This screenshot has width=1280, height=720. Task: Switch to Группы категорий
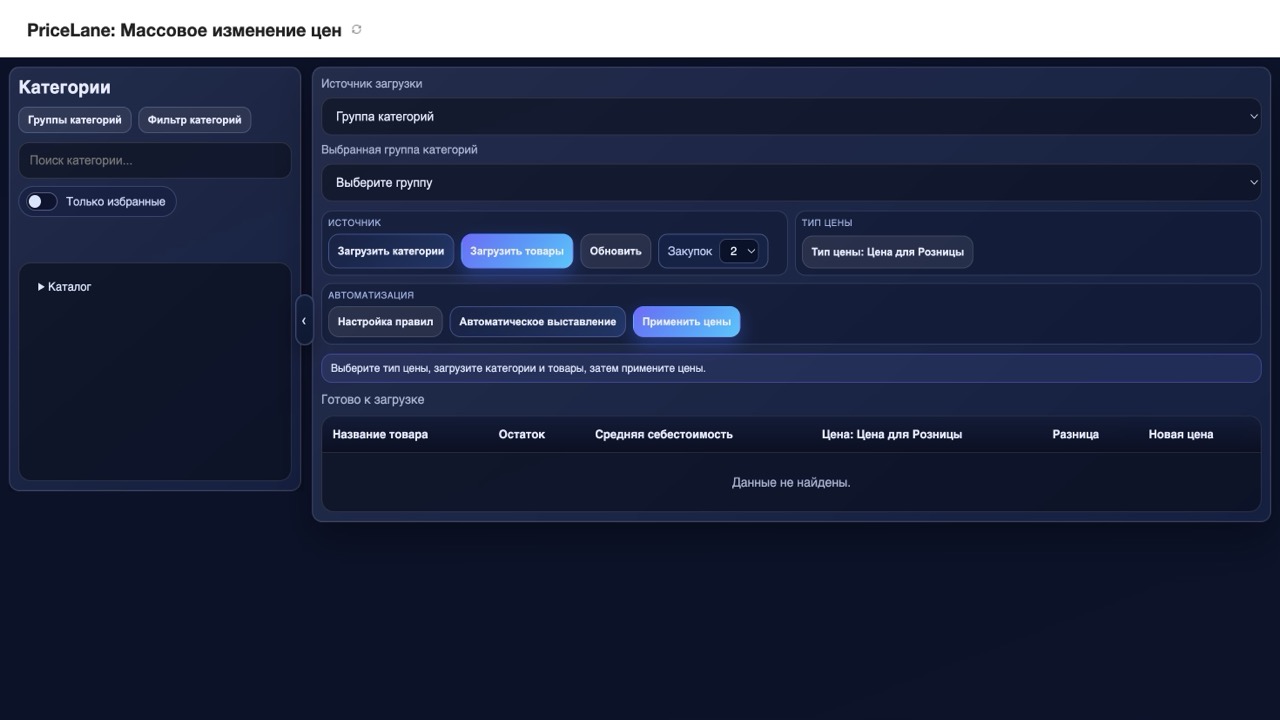75,120
